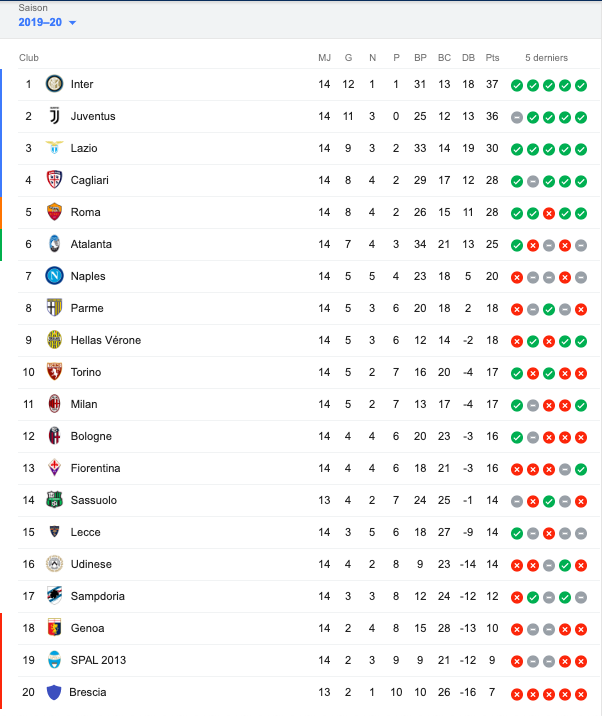Select the Cagliari team name
The height and width of the screenshot is (716, 602).
90,180
